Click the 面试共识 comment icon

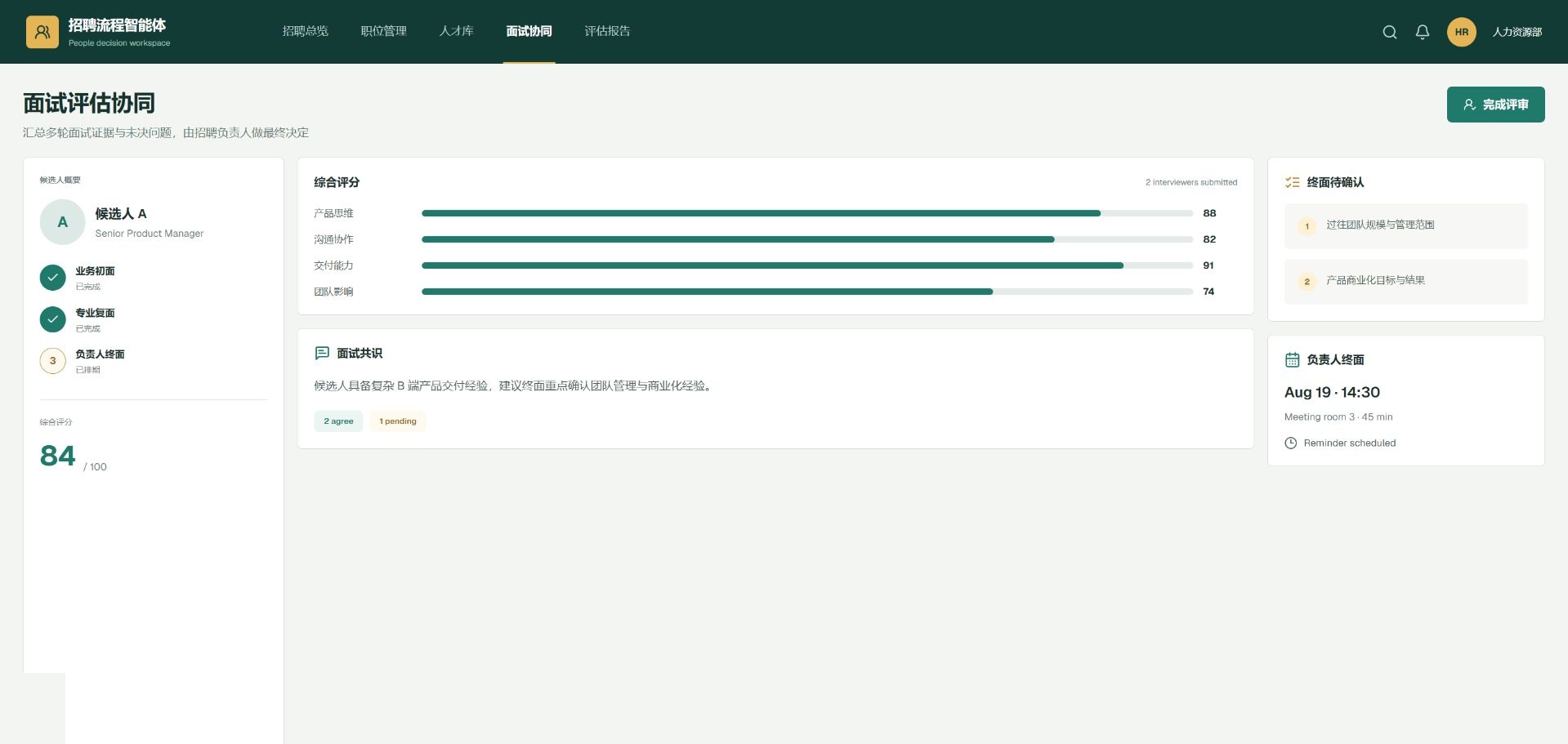point(322,353)
